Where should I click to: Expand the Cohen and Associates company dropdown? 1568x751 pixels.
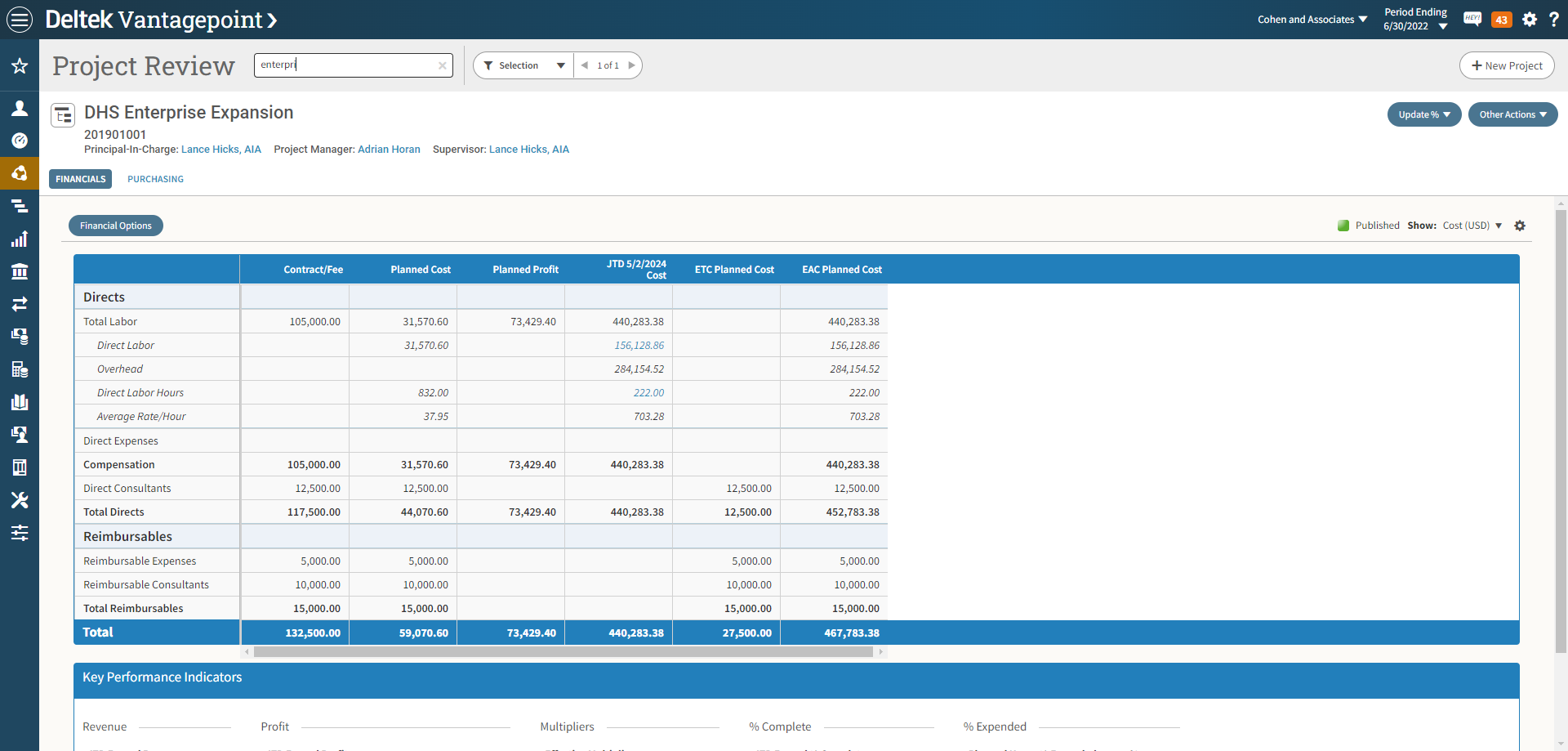[1312, 20]
